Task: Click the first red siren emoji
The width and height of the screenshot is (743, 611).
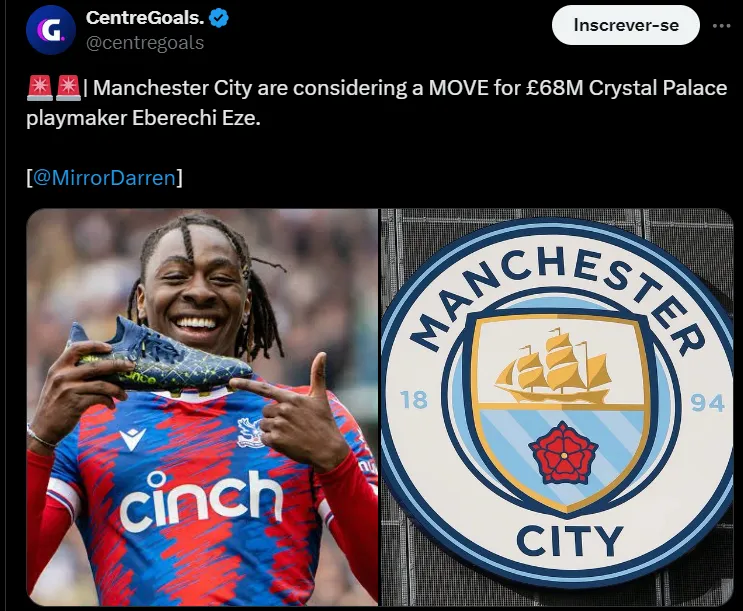Action: tap(40, 88)
